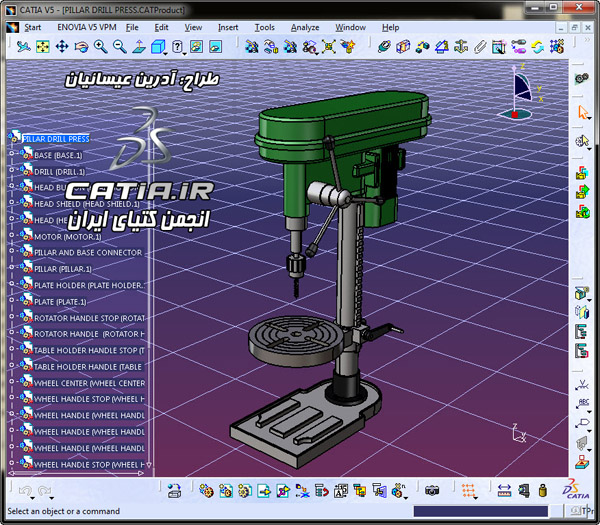Click the Redo arrow icon
600x525 pixels.
(x=44, y=490)
